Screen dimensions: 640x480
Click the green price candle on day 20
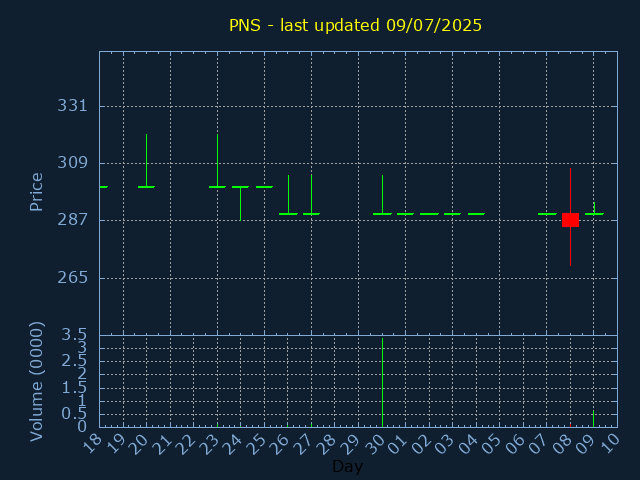147,161
